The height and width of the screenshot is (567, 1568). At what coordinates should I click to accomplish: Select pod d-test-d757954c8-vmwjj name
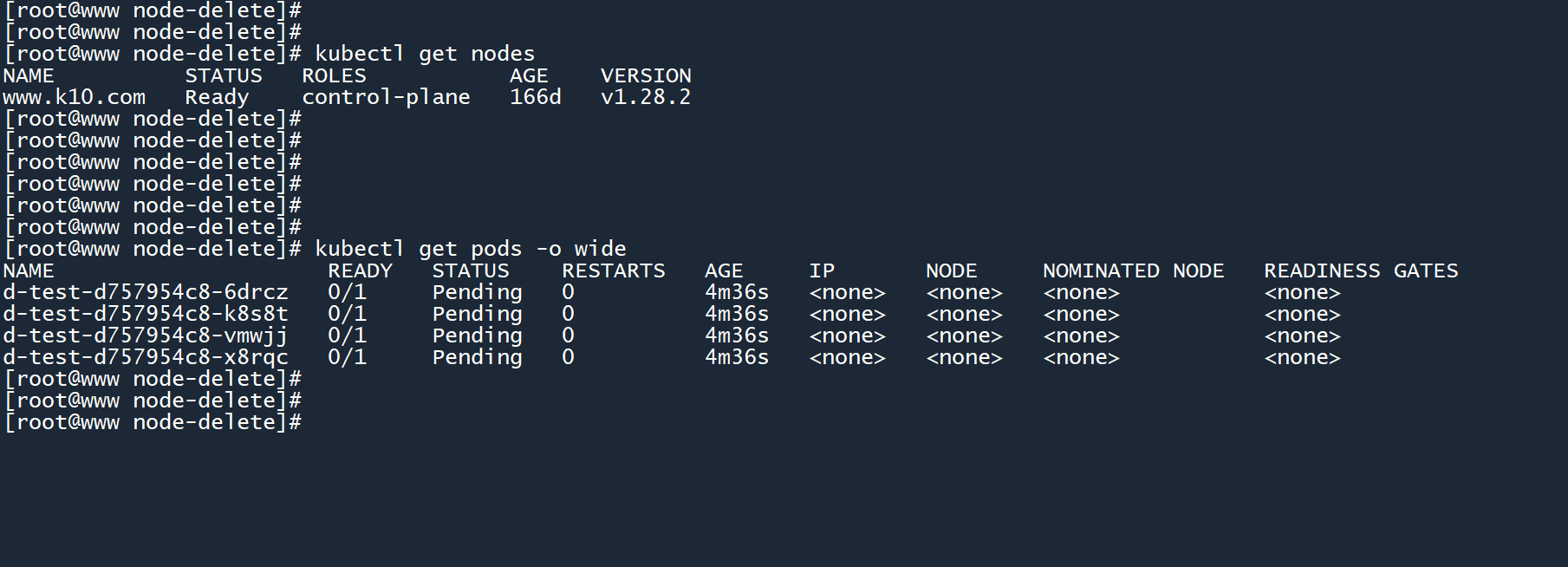point(145,336)
